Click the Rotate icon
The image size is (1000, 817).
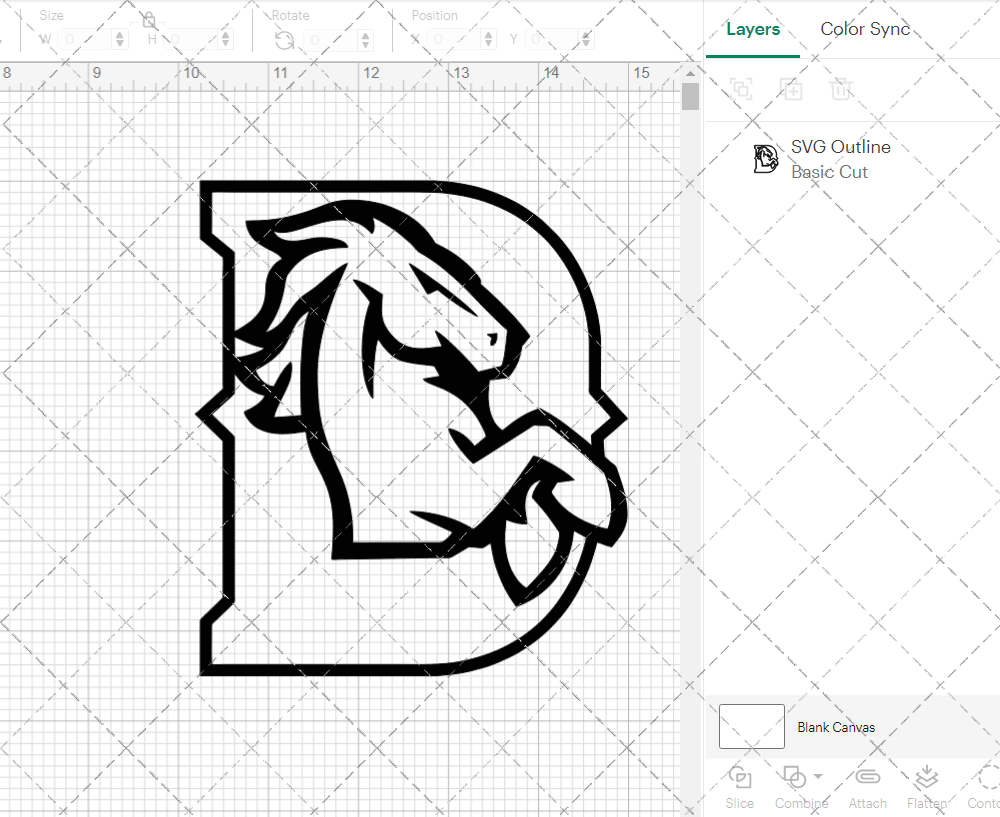coord(284,40)
